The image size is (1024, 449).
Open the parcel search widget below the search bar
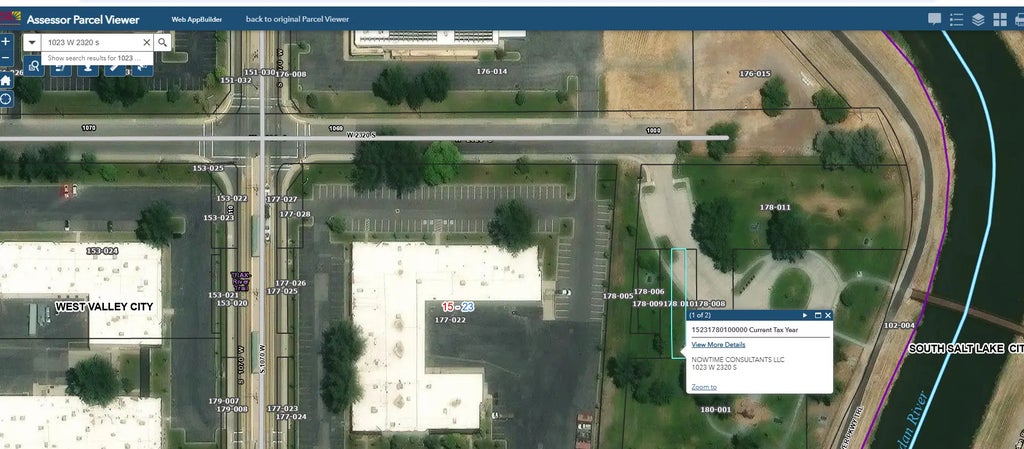(x=35, y=67)
